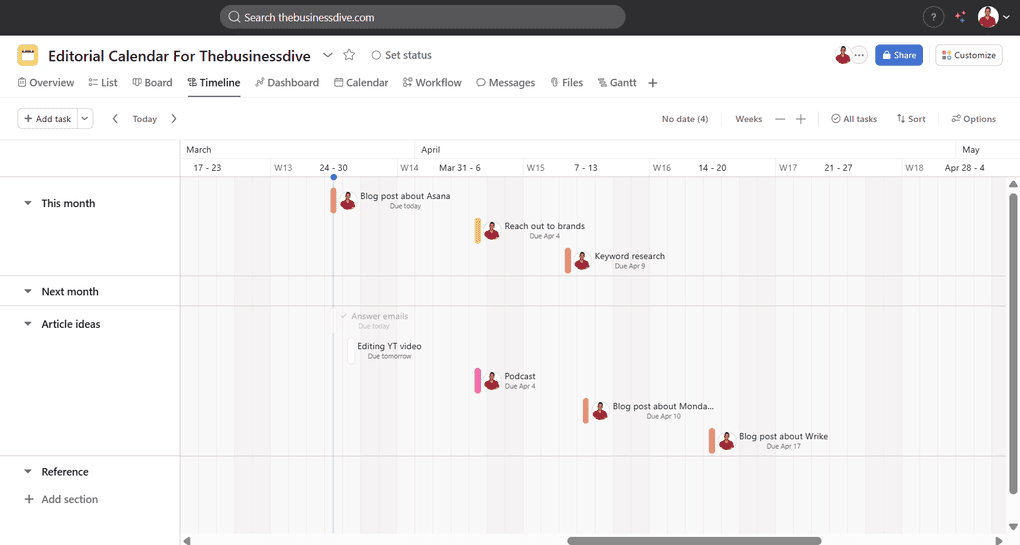Zoom out timeline with minus icon
Viewport: 1020px width, 545px height.
click(780, 119)
